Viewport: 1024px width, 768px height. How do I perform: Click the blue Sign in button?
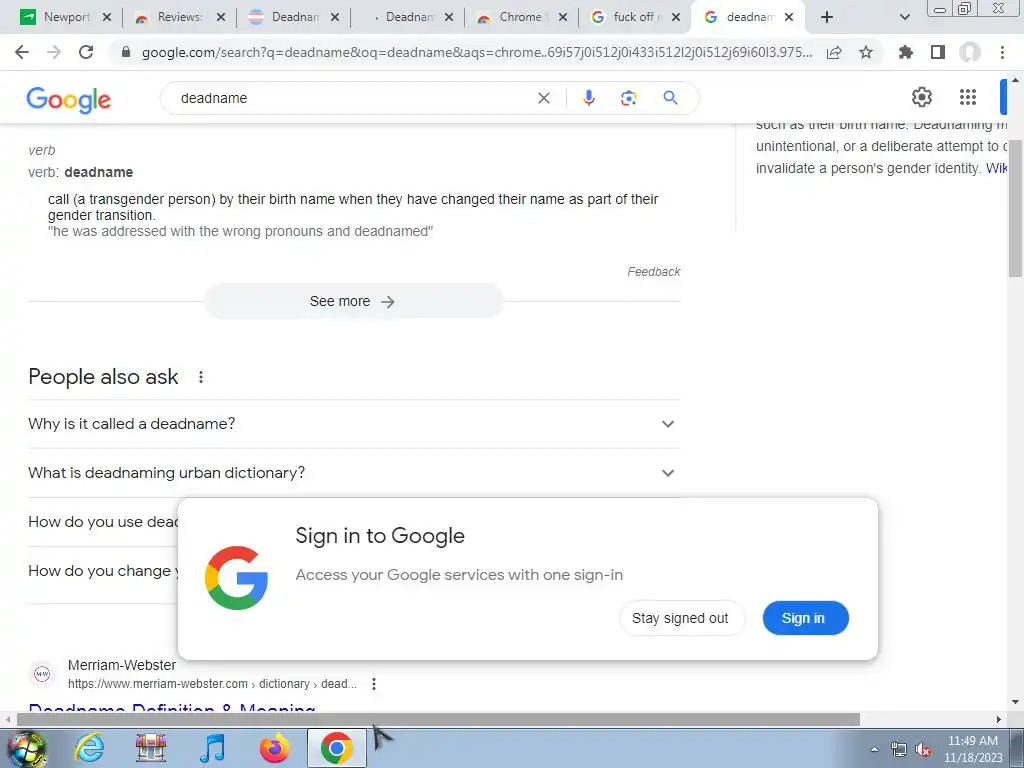(x=805, y=618)
